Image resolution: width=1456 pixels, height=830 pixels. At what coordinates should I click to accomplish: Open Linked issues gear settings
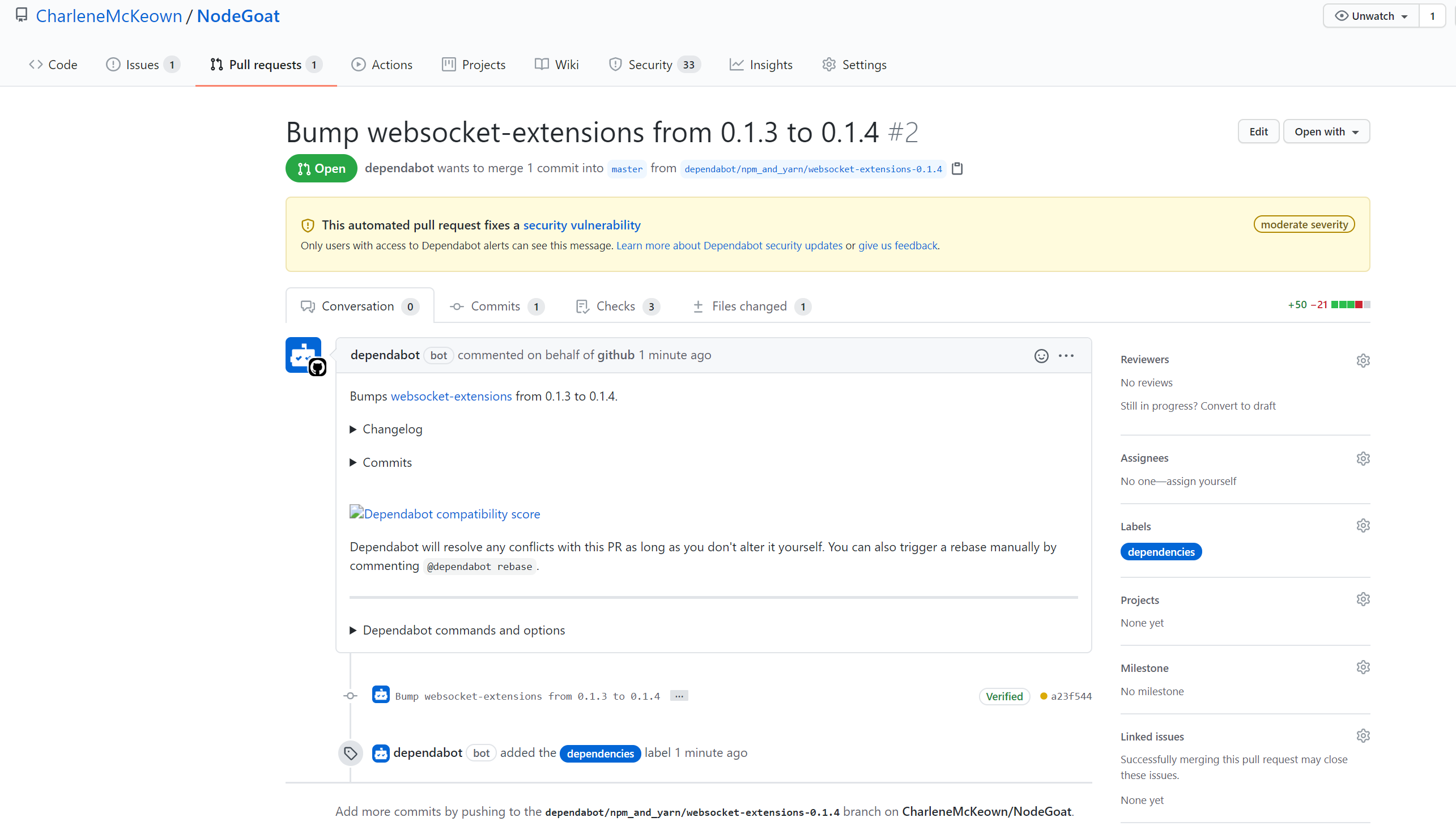click(1363, 736)
